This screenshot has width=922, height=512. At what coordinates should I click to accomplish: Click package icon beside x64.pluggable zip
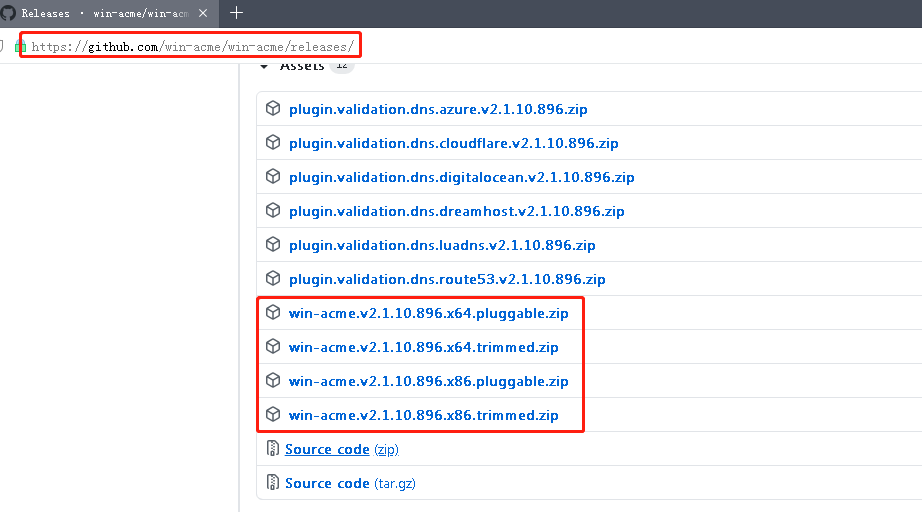coord(273,312)
